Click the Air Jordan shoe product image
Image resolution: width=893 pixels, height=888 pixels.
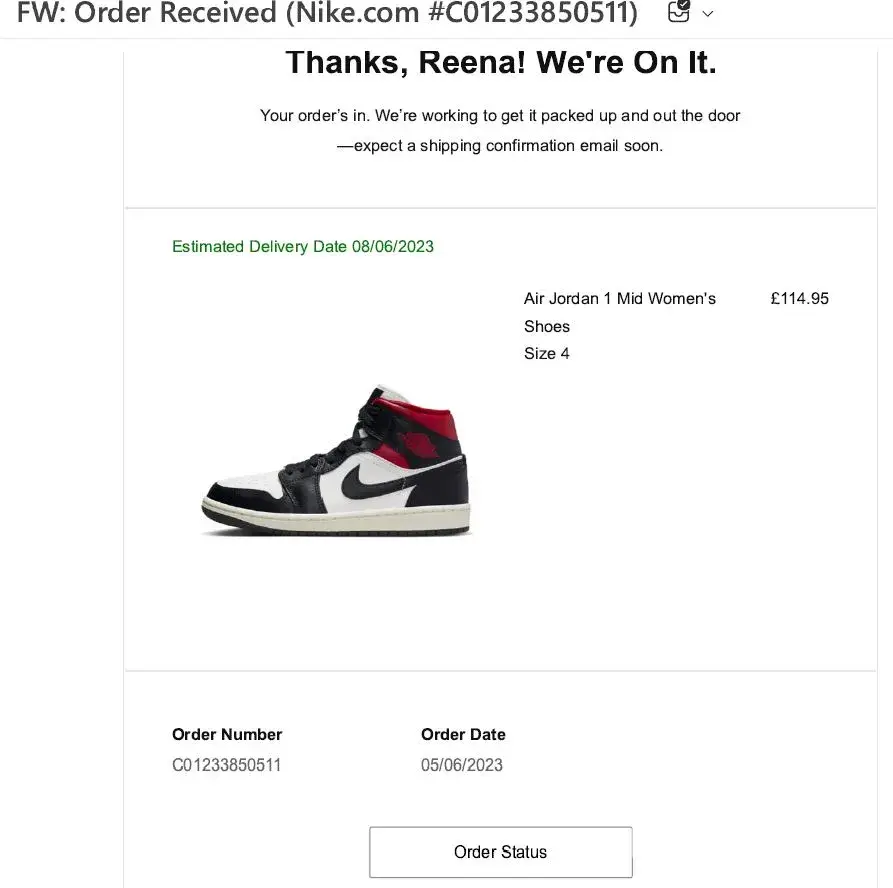click(336, 461)
